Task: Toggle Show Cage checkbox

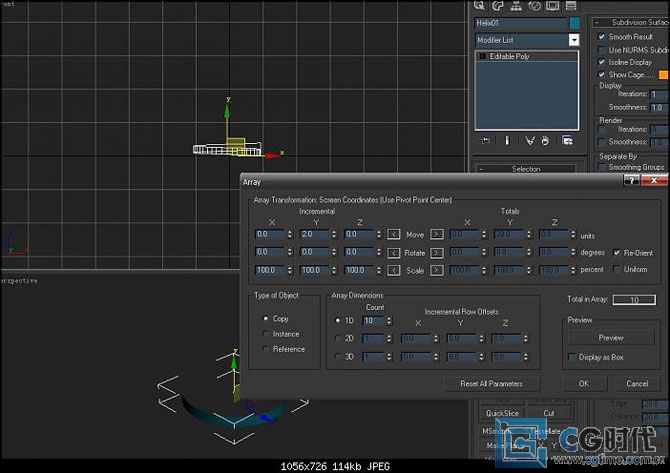Action: (602, 74)
